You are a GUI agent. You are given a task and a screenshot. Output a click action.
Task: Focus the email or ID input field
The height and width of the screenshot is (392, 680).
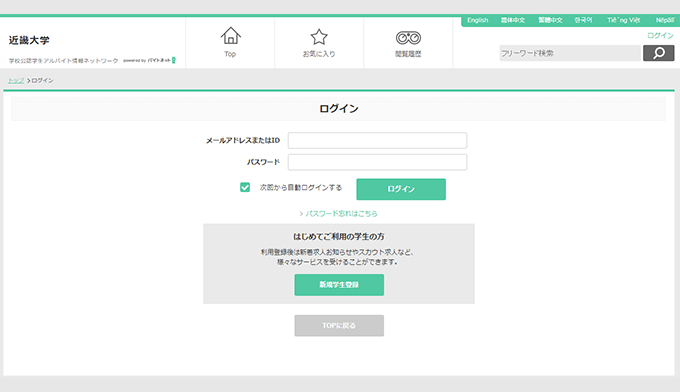coord(377,140)
